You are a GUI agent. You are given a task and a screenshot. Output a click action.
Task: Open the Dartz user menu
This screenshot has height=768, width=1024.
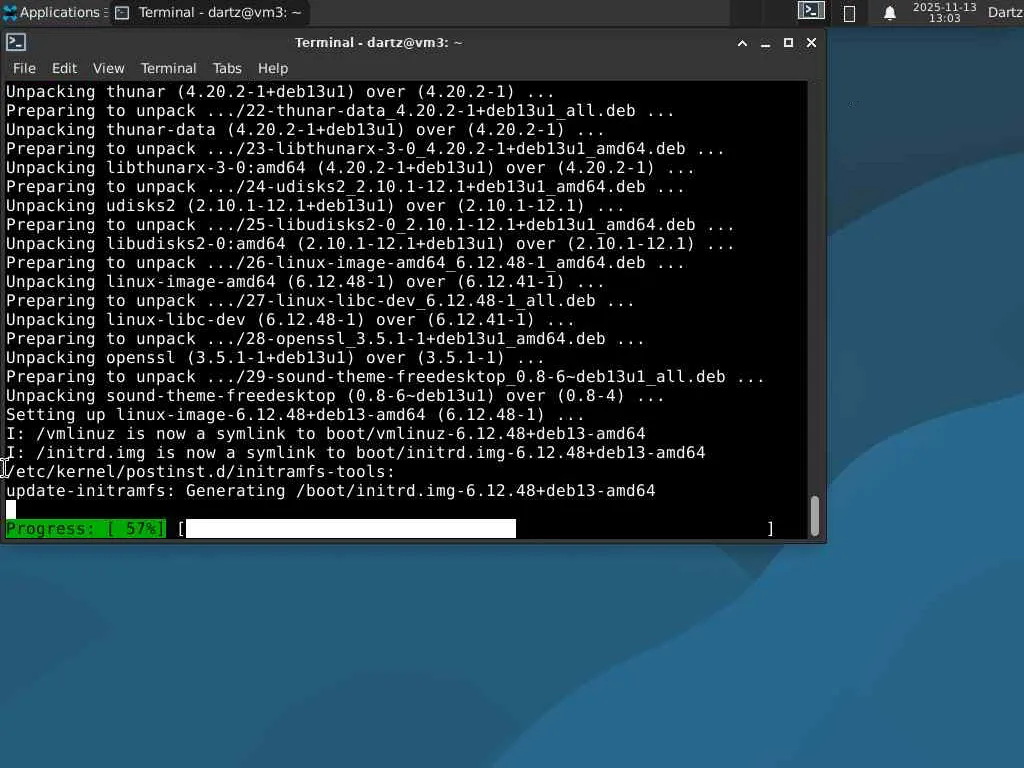tap(1005, 12)
